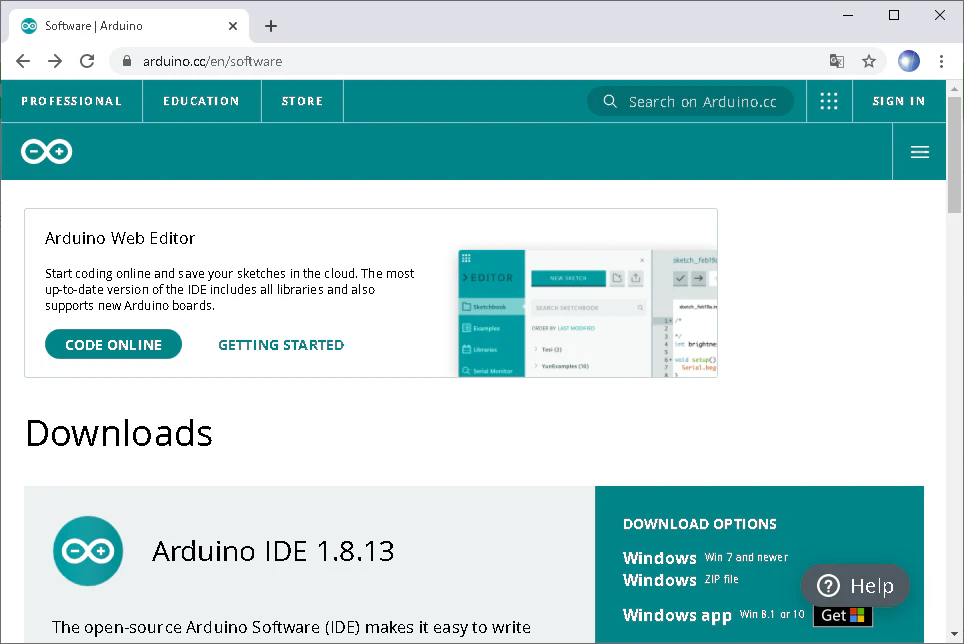Click the Download Options heading
Image resolution: width=964 pixels, height=644 pixels.
click(700, 524)
